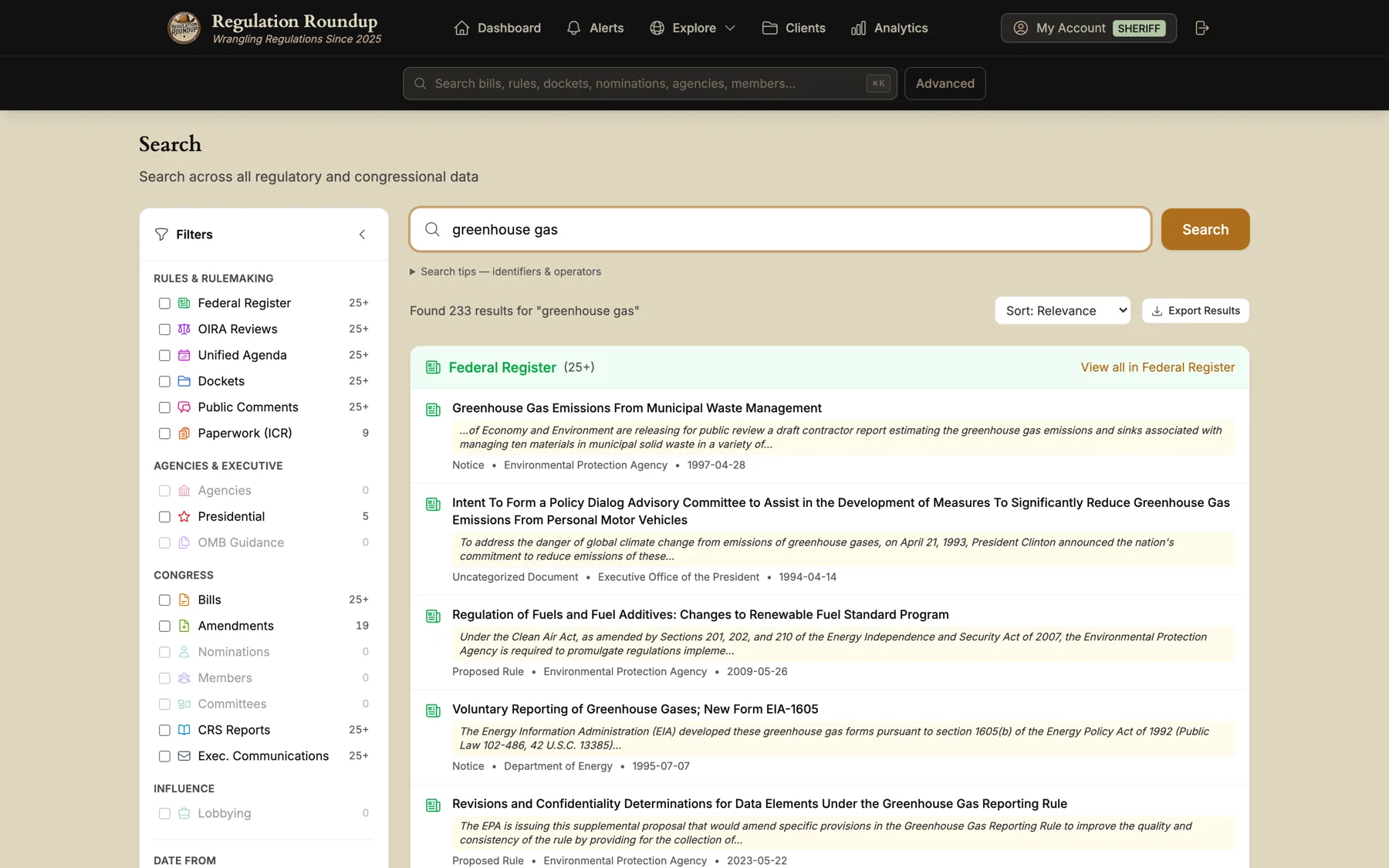Open Regulation of Fuels and Fuel Additives result
The width and height of the screenshot is (1389, 868).
click(x=701, y=615)
